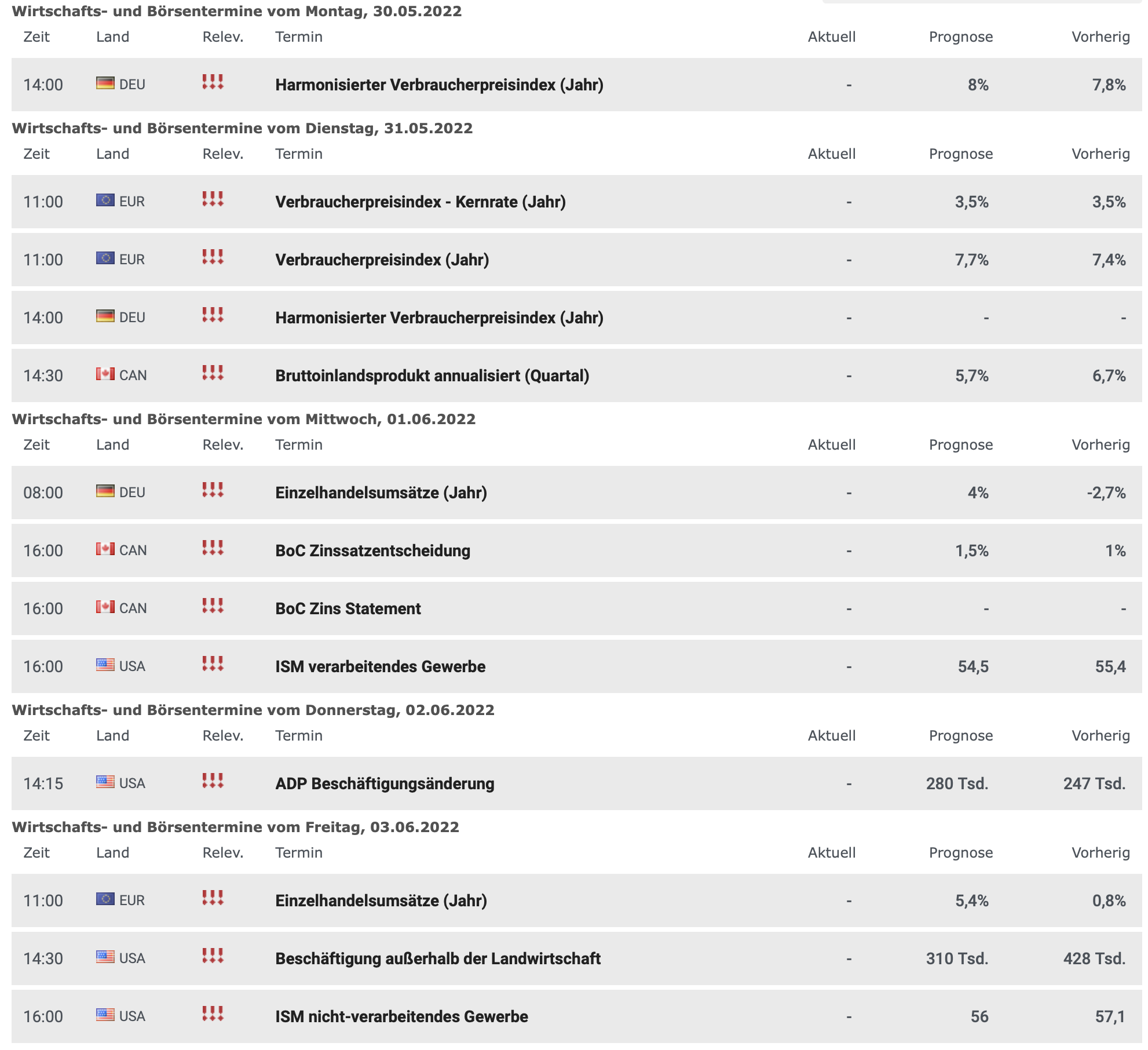Click relevance exclamation marks for BoC Zinssatzentscheidung
Screen dimensions: 1148x1050
213,548
